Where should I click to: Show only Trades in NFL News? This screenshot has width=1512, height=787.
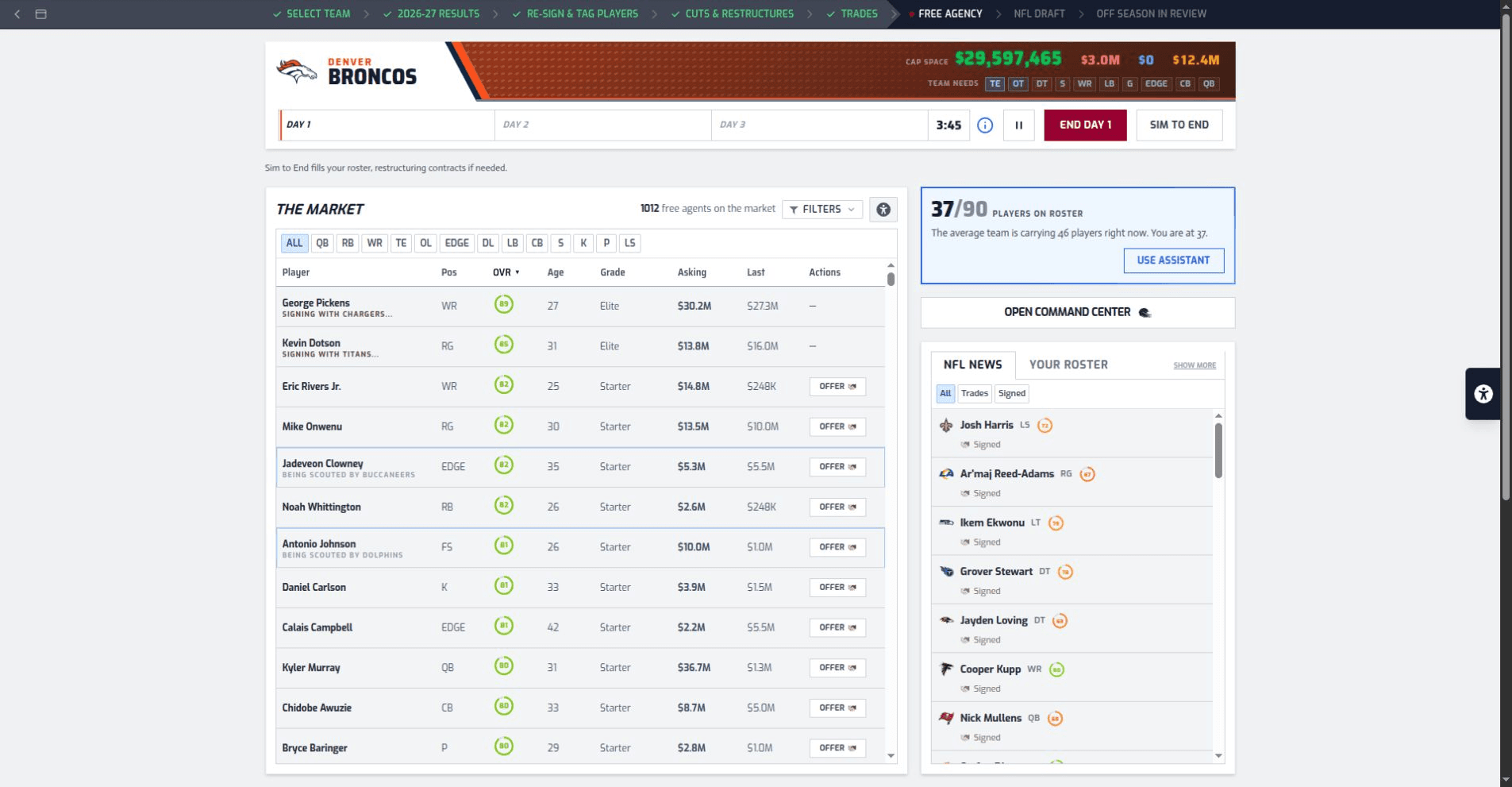(975, 393)
